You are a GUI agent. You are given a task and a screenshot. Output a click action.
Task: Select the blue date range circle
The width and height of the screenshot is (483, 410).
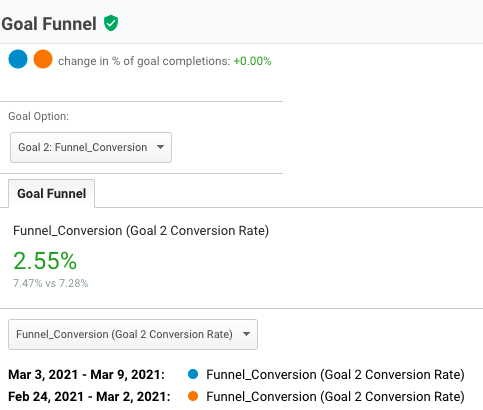tap(18, 59)
